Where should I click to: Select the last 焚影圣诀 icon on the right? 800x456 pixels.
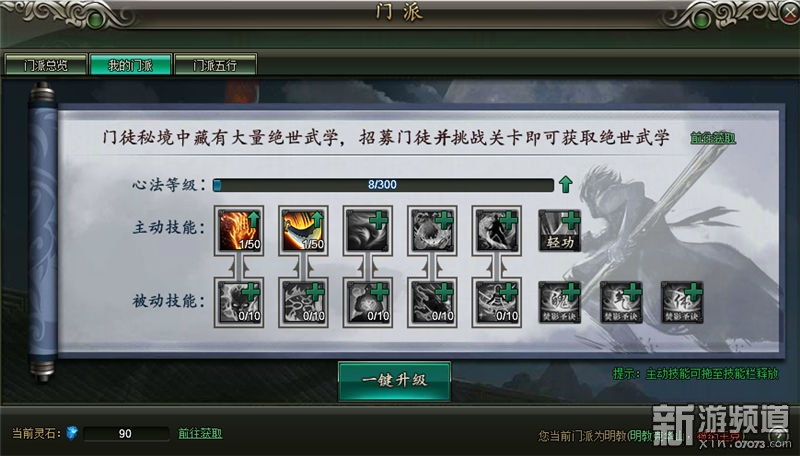click(x=682, y=302)
